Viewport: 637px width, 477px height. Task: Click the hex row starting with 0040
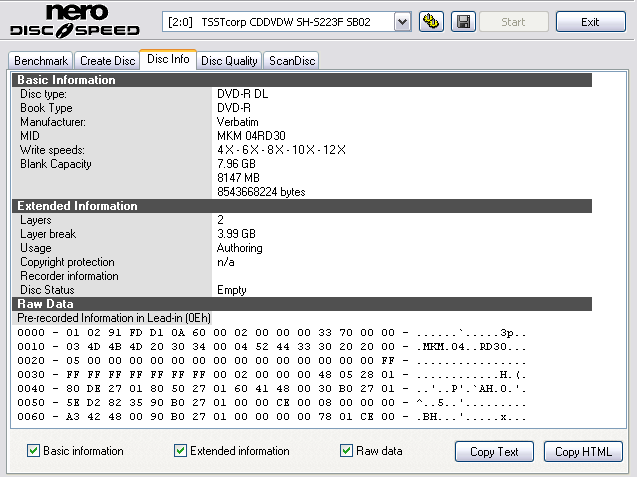click(271, 389)
